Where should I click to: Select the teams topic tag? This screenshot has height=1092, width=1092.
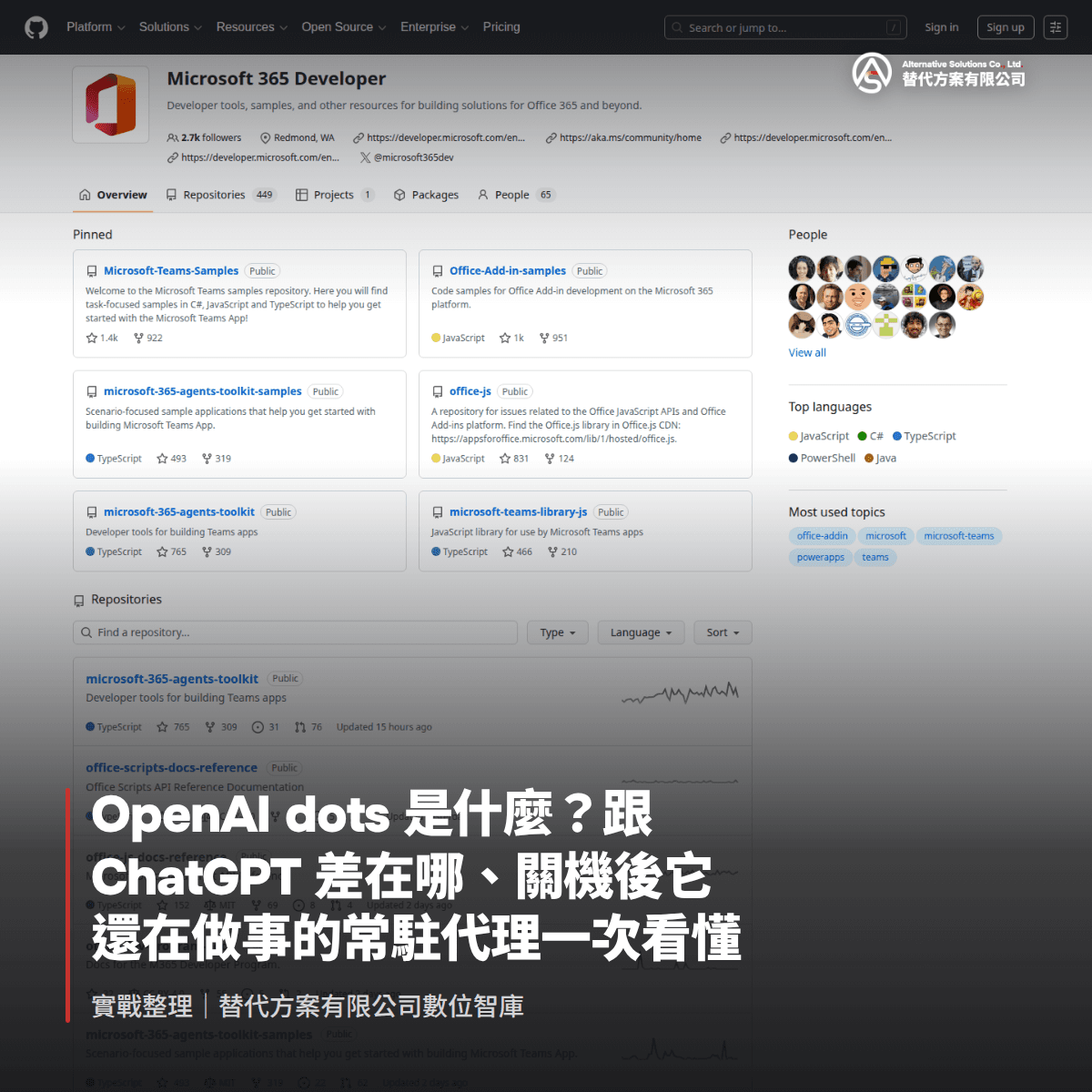tap(875, 557)
